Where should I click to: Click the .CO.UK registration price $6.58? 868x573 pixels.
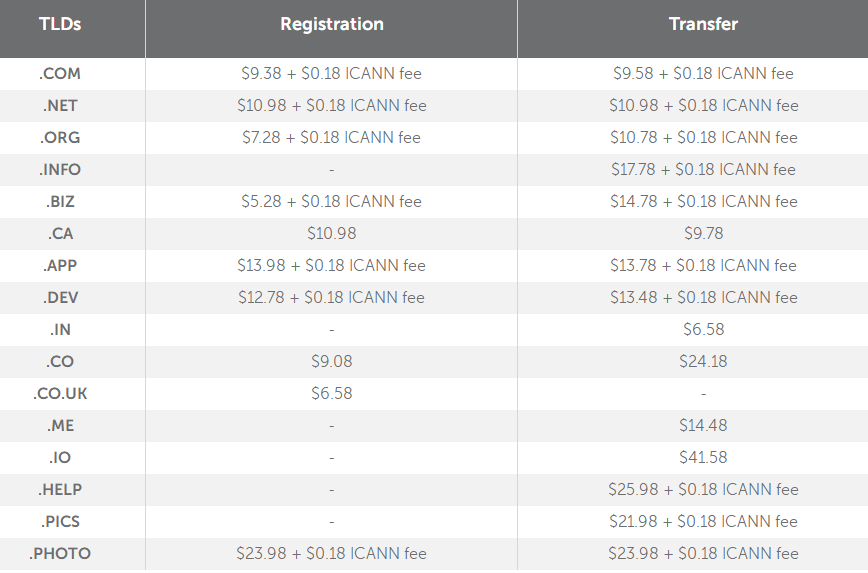(331, 393)
